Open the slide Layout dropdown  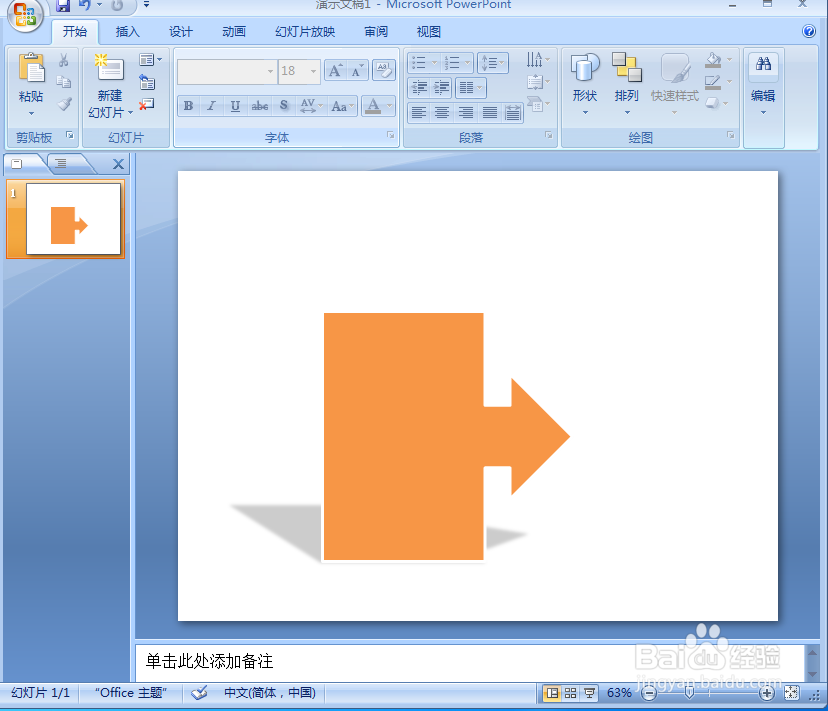[150, 60]
